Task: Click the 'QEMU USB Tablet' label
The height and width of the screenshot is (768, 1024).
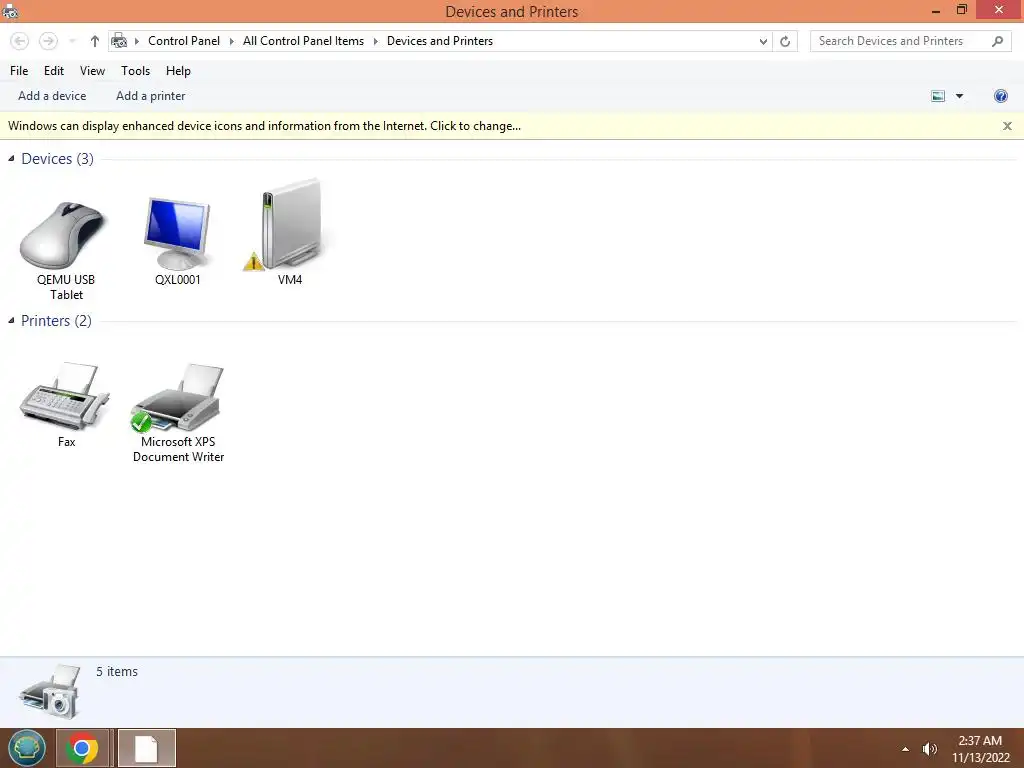Action: click(x=66, y=287)
